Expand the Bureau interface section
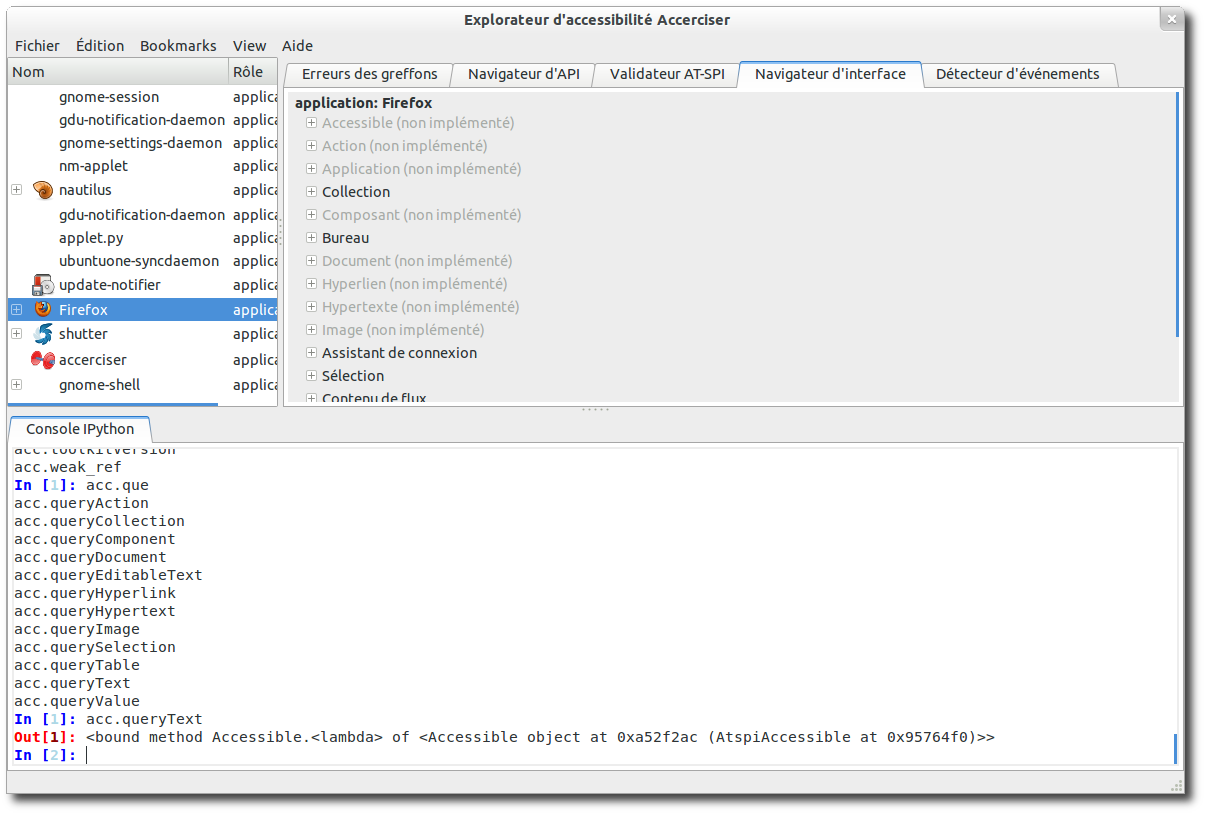Screen dimensions: 1205x814 312,238
